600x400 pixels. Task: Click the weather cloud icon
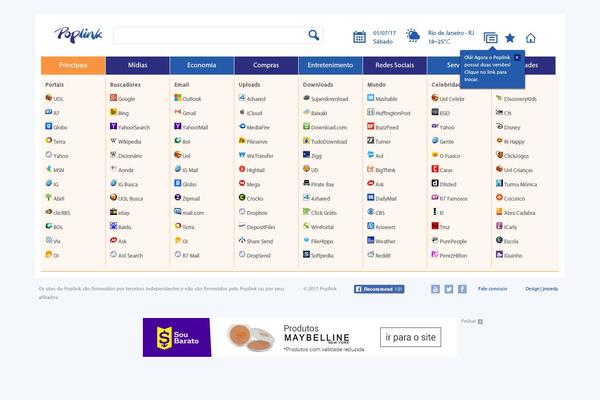[x=413, y=36]
